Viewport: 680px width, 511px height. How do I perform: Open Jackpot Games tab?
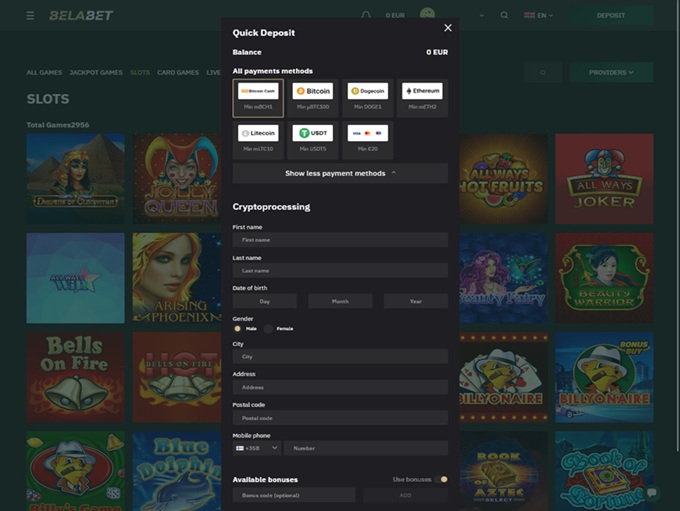point(96,72)
